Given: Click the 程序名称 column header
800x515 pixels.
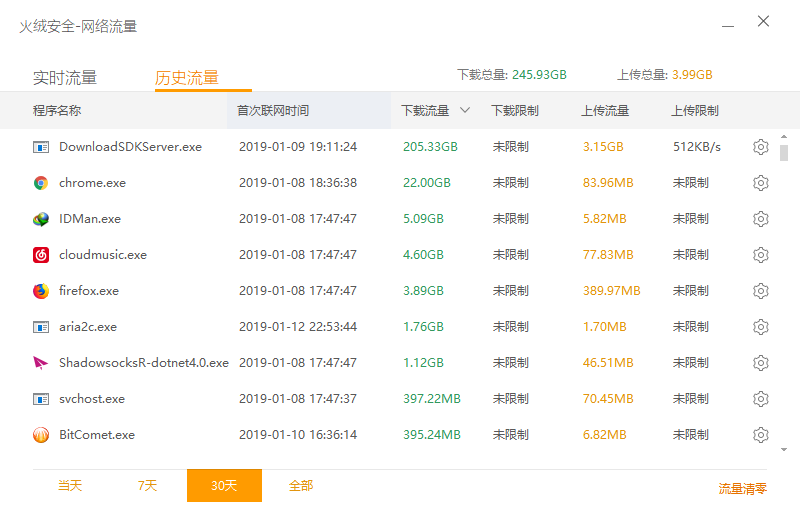Looking at the screenshot, I should 57,111.
